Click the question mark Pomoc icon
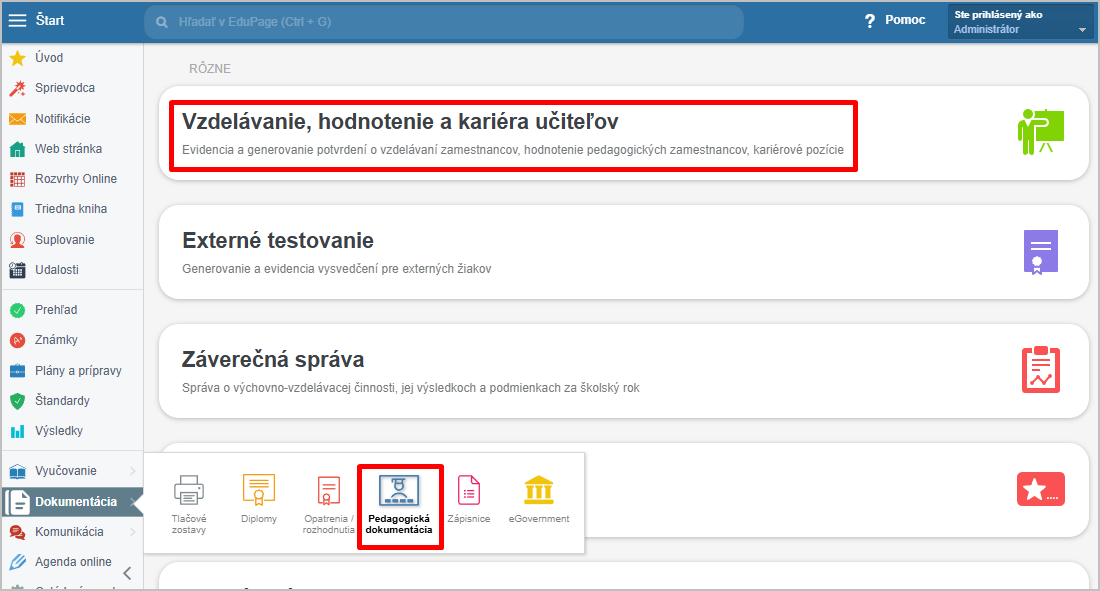1100x591 pixels. point(870,21)
